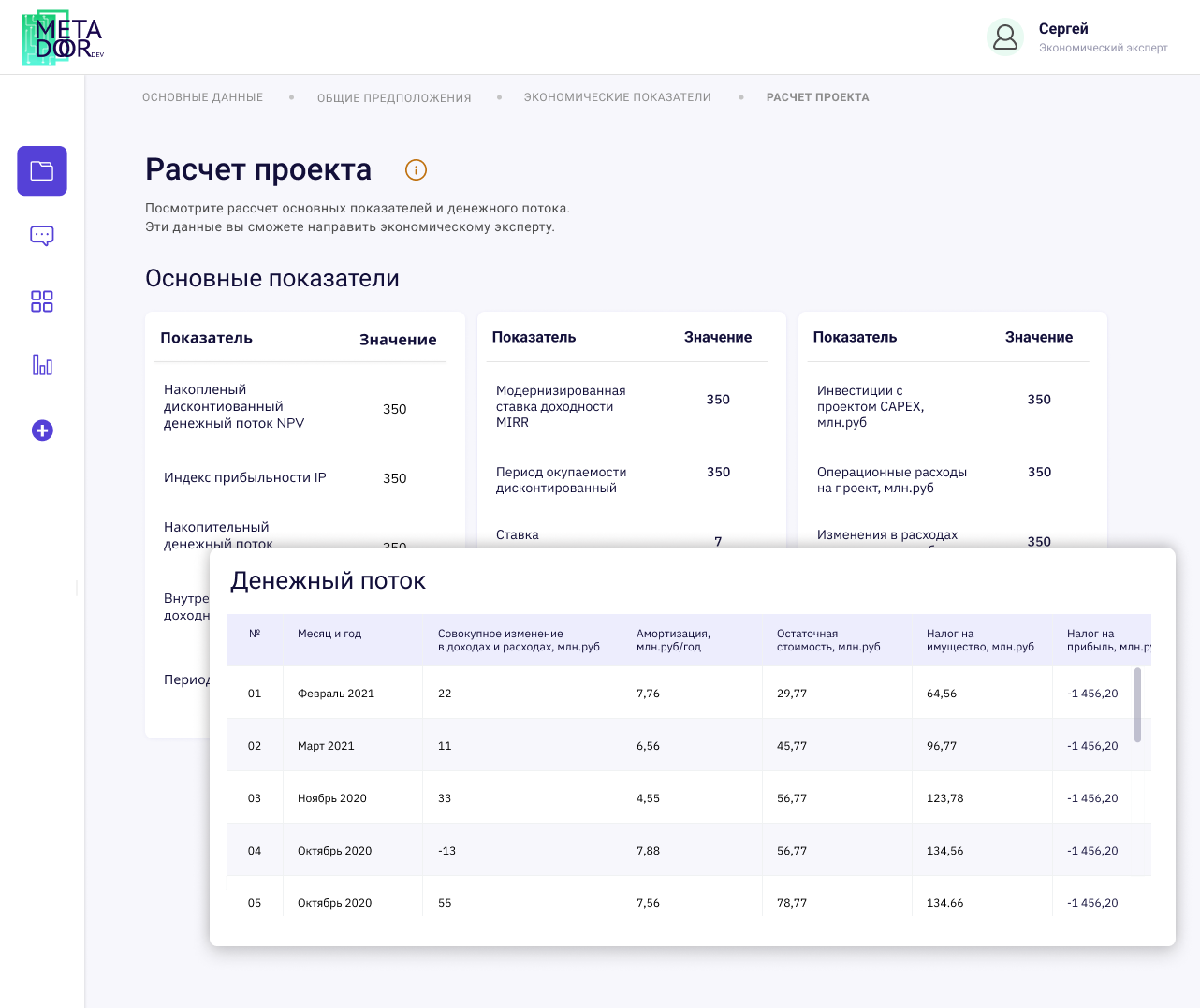Click the Совокупное изменение column header
This screenshot has height=1008, width=1200.
[522, 640]
